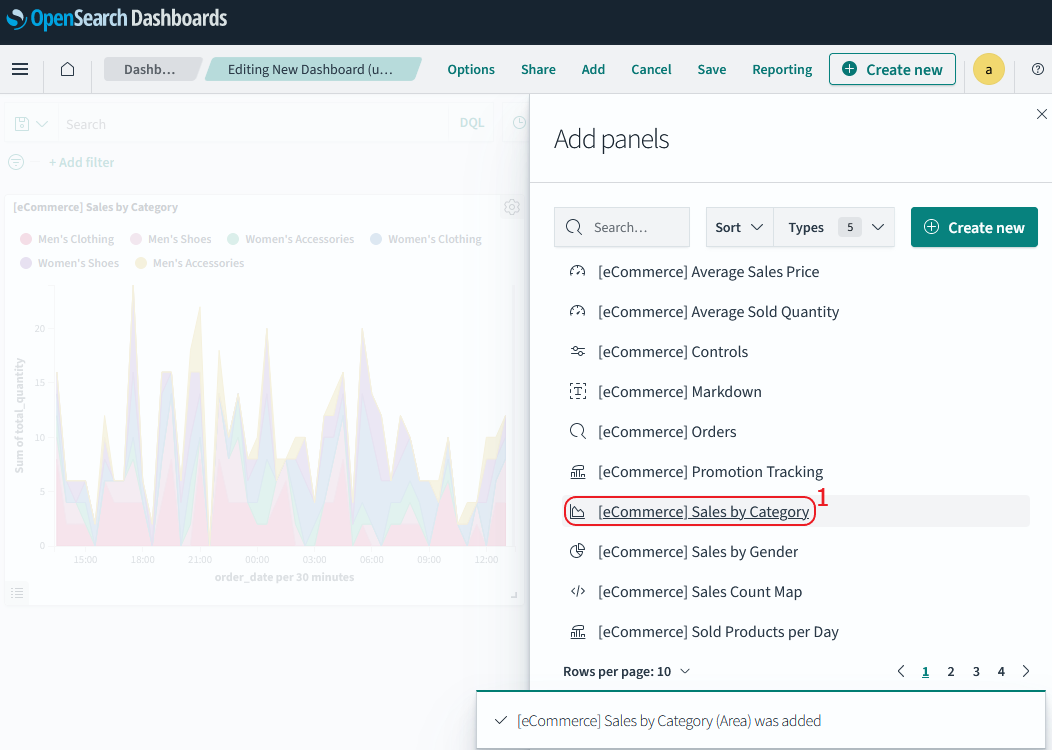Click the area chart icon for Sales by Category
This screenshot has width=1052, height=750.
pyautogui.click(x=578, y=511)
